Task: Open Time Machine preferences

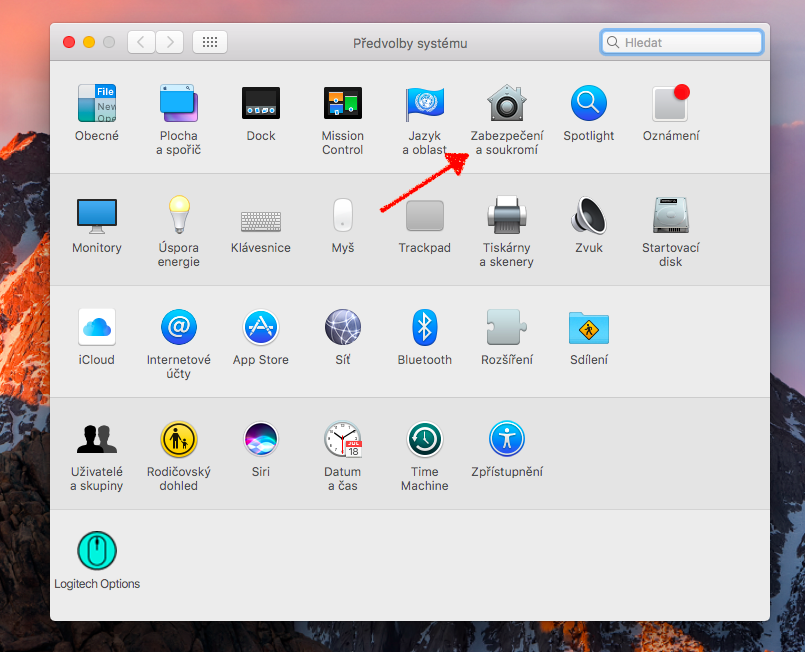Action: [424, 440]
